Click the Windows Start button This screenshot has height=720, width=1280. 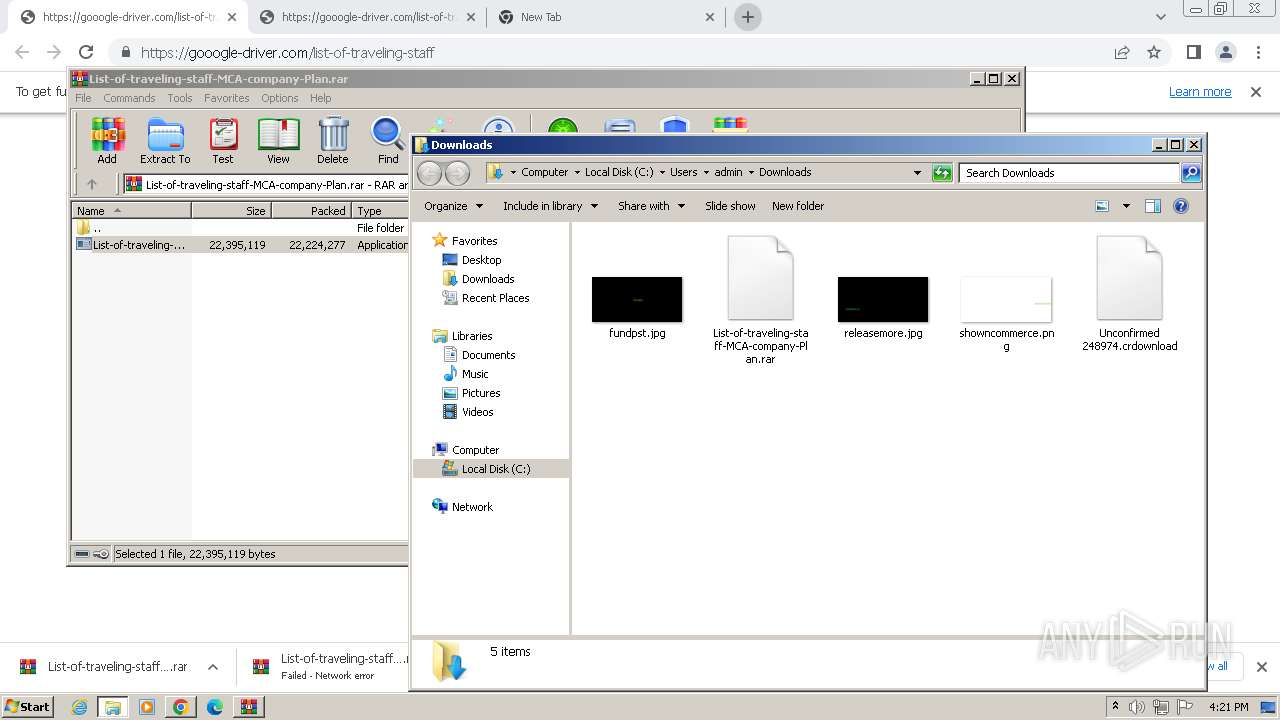27,707
